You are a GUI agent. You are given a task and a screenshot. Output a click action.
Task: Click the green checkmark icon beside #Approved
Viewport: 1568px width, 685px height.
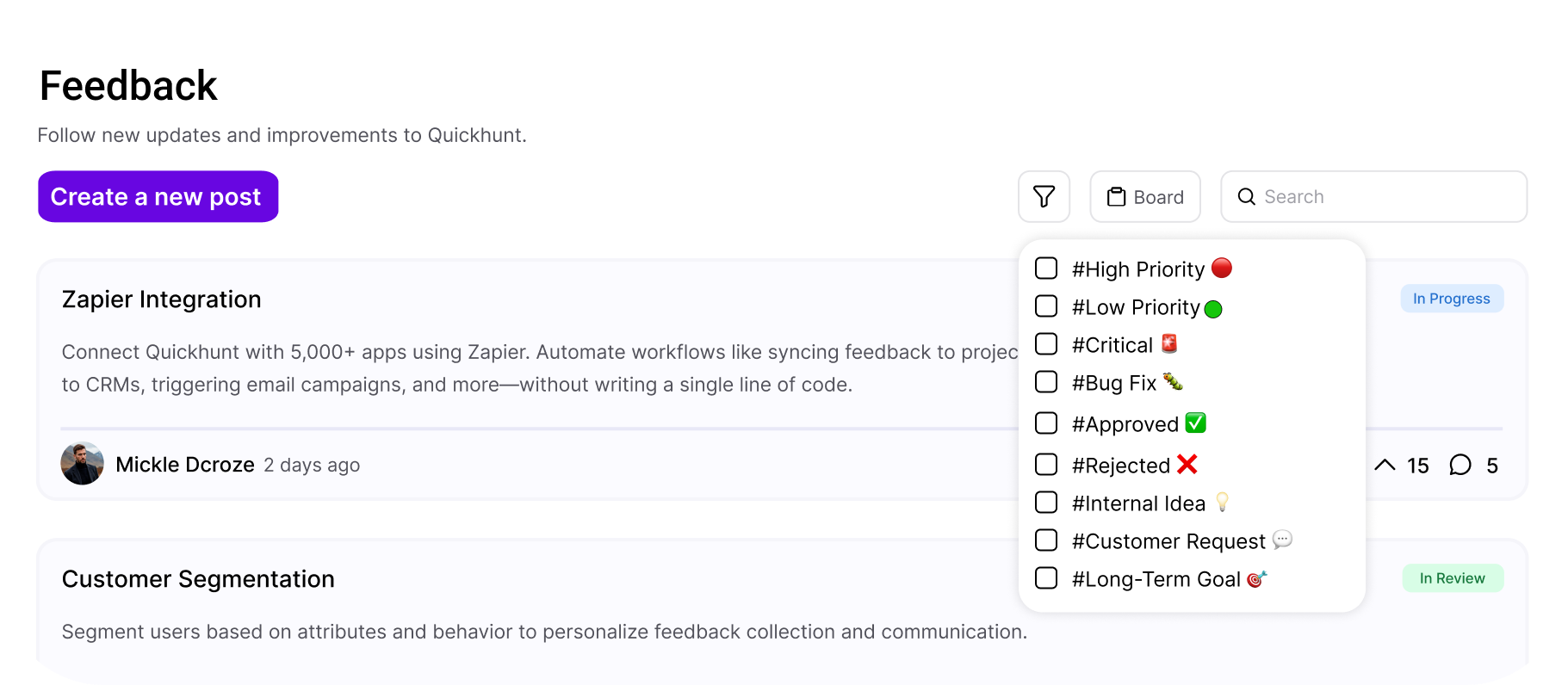[1195, 423]
